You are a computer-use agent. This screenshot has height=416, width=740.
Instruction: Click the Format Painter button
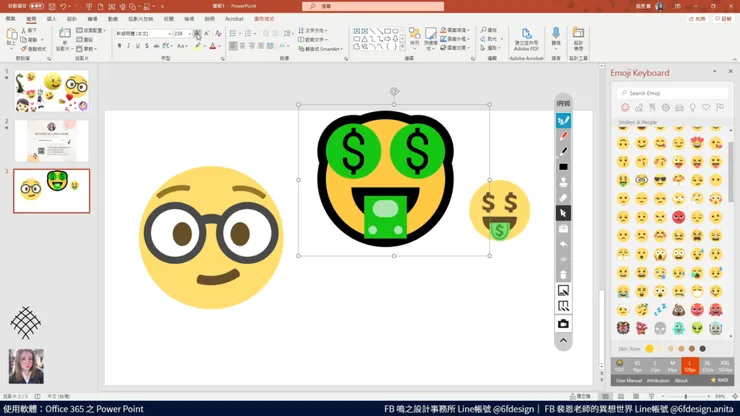[34, 49]
